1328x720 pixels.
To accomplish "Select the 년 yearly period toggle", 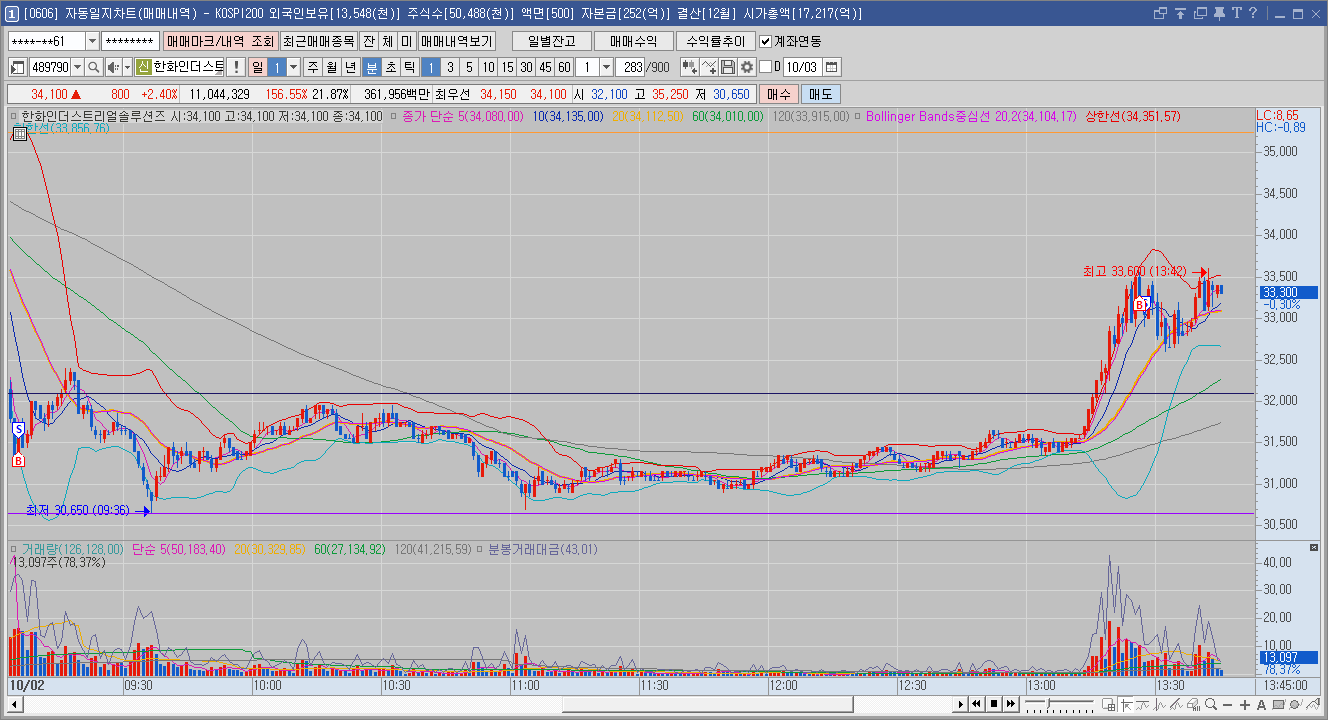I will [350, 67].
